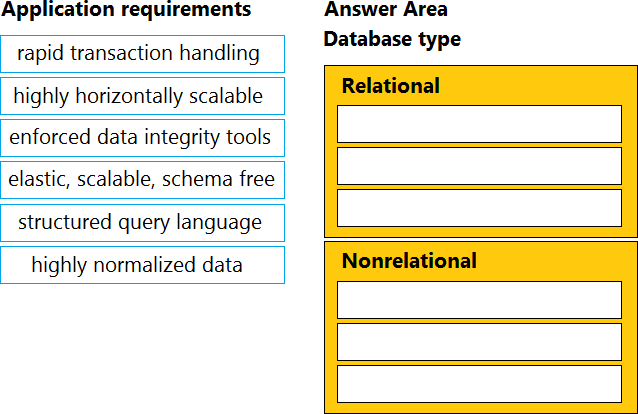This screenshot has height=414, width=638.
Task: Click the bottom empty Nonrelational slot
Action: coord(479,384)
